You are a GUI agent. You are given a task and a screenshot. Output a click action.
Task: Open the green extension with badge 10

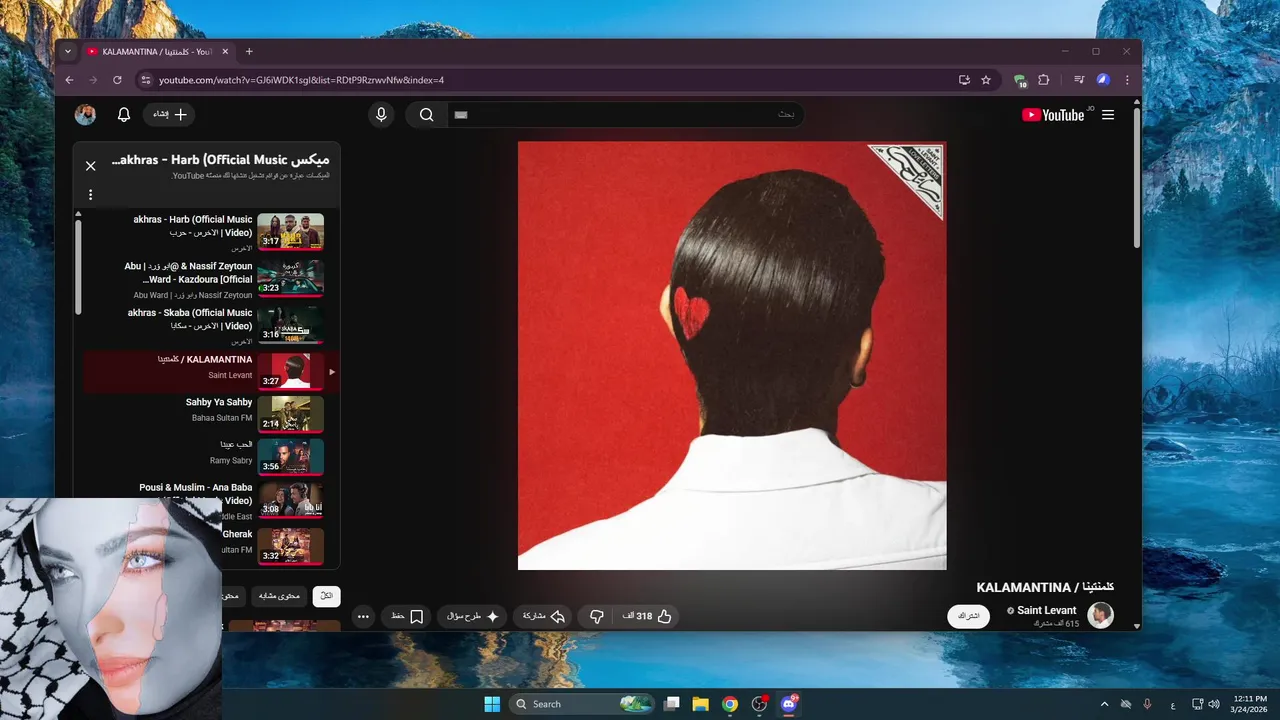1020,81
